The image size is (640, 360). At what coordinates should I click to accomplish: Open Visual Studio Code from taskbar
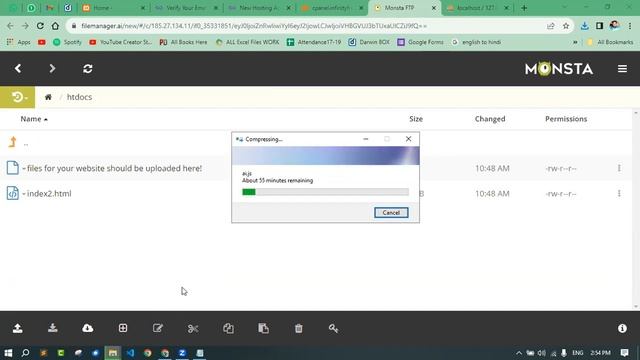(x=130, y=353)
